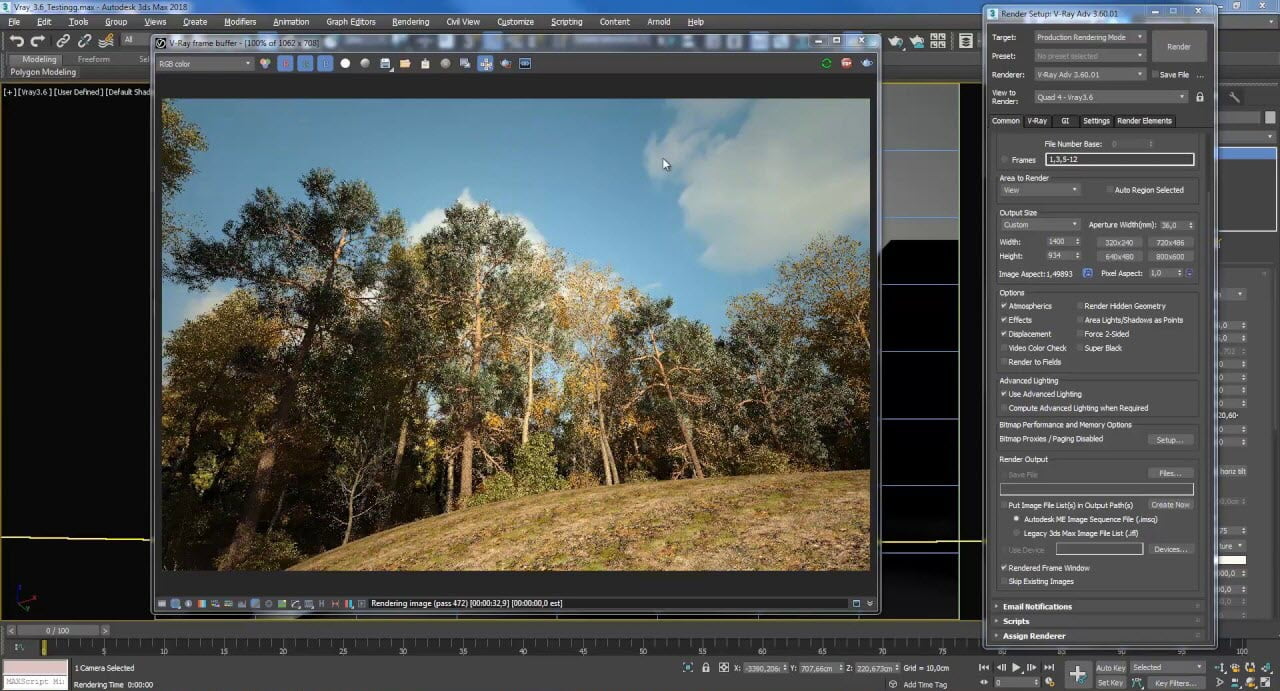Screen dimensions: 1280x691
Task: Stop rendering in V-Ray frame buffer
Action: 846,63
